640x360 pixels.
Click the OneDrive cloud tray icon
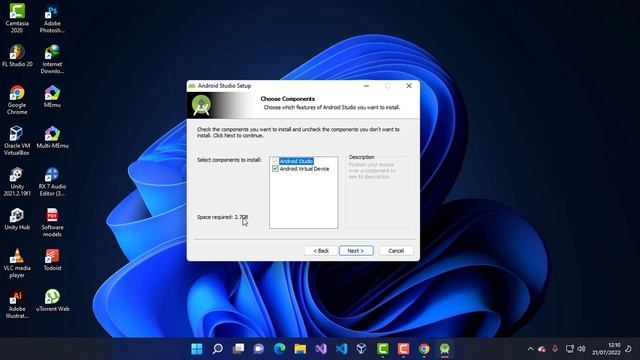click(x=542, y=349)
